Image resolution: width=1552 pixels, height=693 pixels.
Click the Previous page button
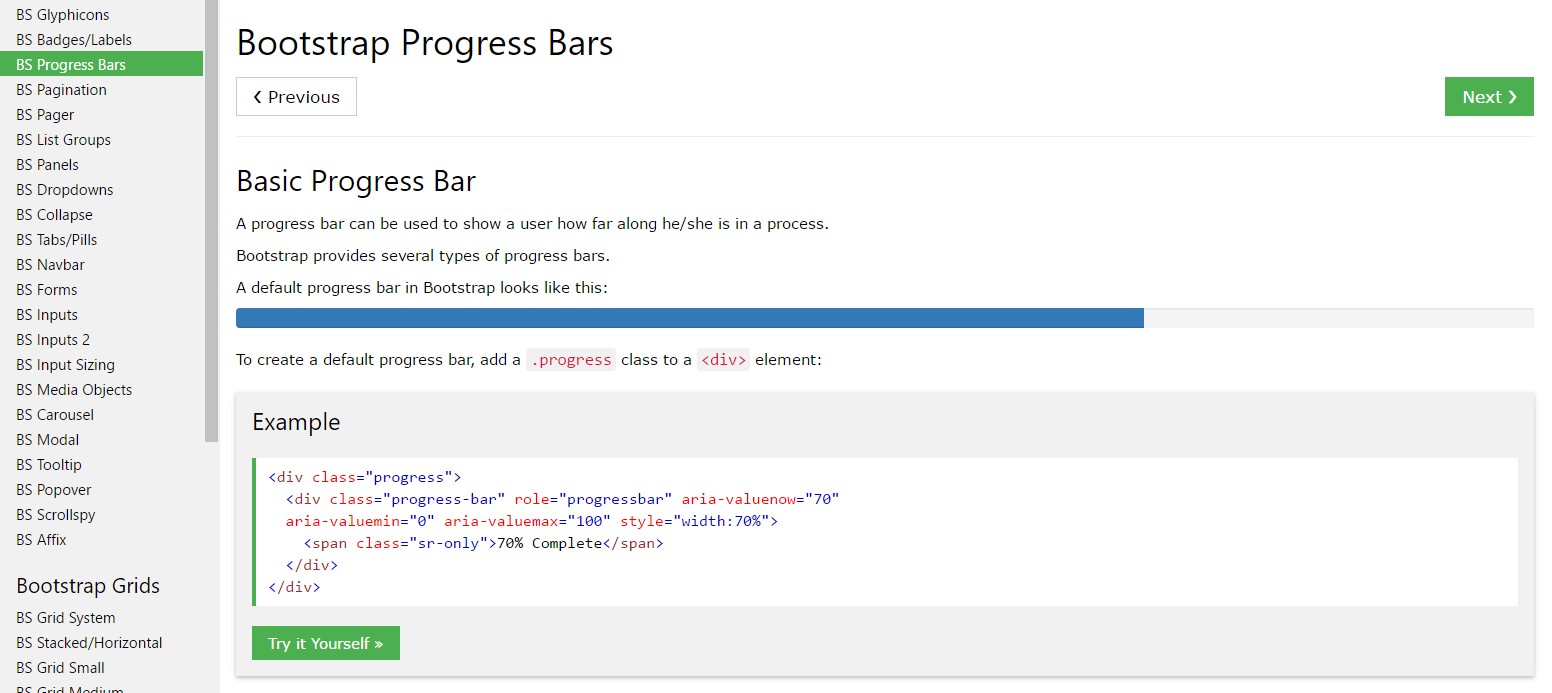coord(296,97)
